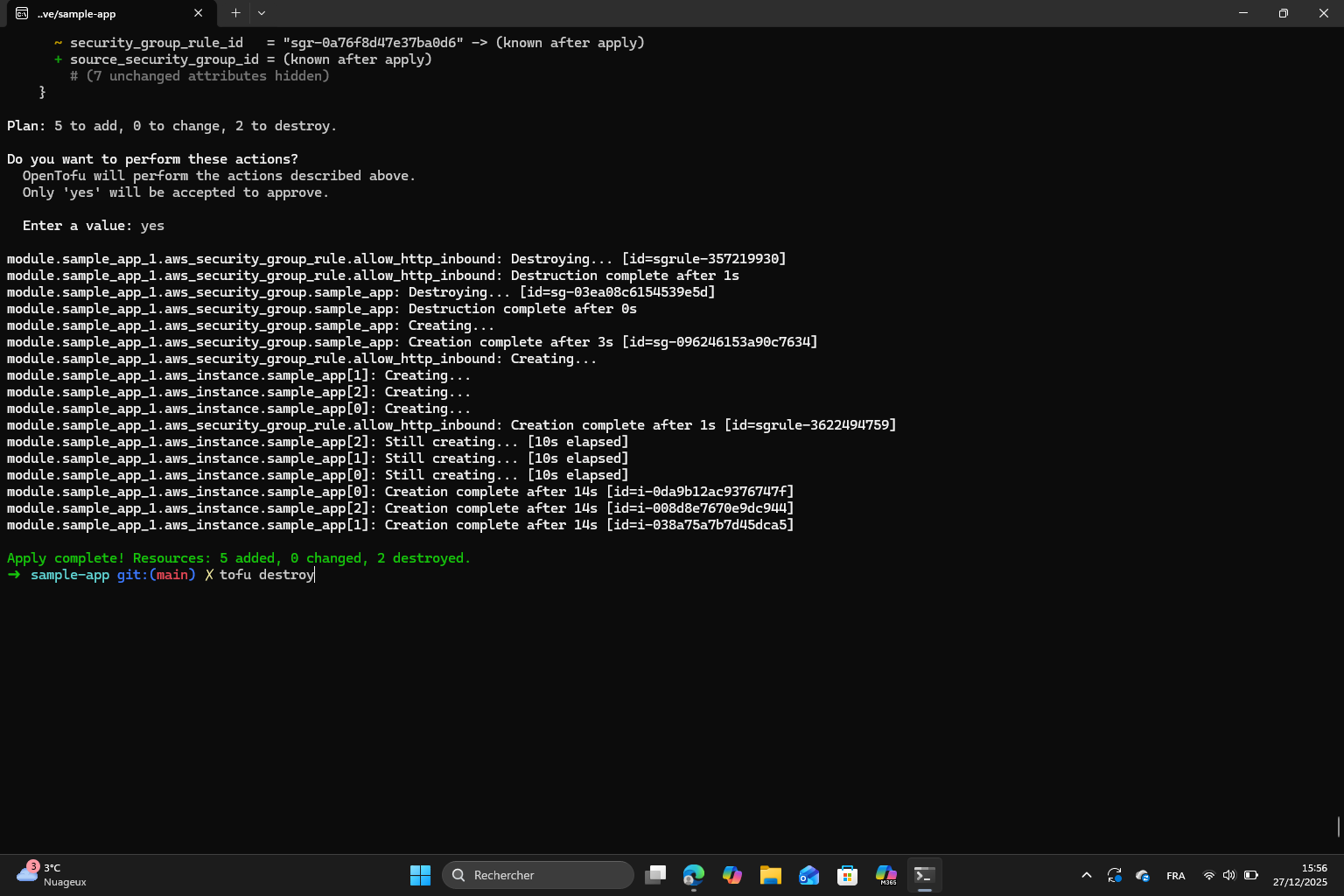Viewport: 1344px width, 896px height.
Task: Click the sync arrows icon in system tray
Action: click(1115, 874)
